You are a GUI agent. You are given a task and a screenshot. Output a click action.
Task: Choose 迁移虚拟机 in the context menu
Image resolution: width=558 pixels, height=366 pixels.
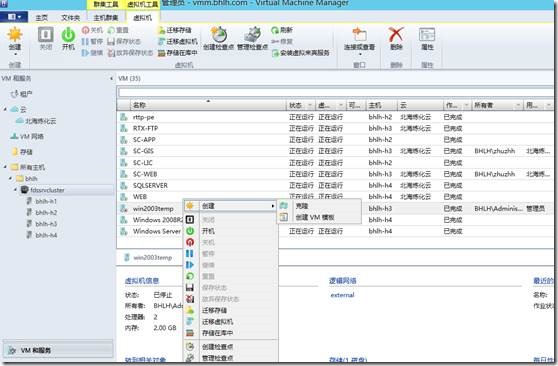tap(230, 322)
